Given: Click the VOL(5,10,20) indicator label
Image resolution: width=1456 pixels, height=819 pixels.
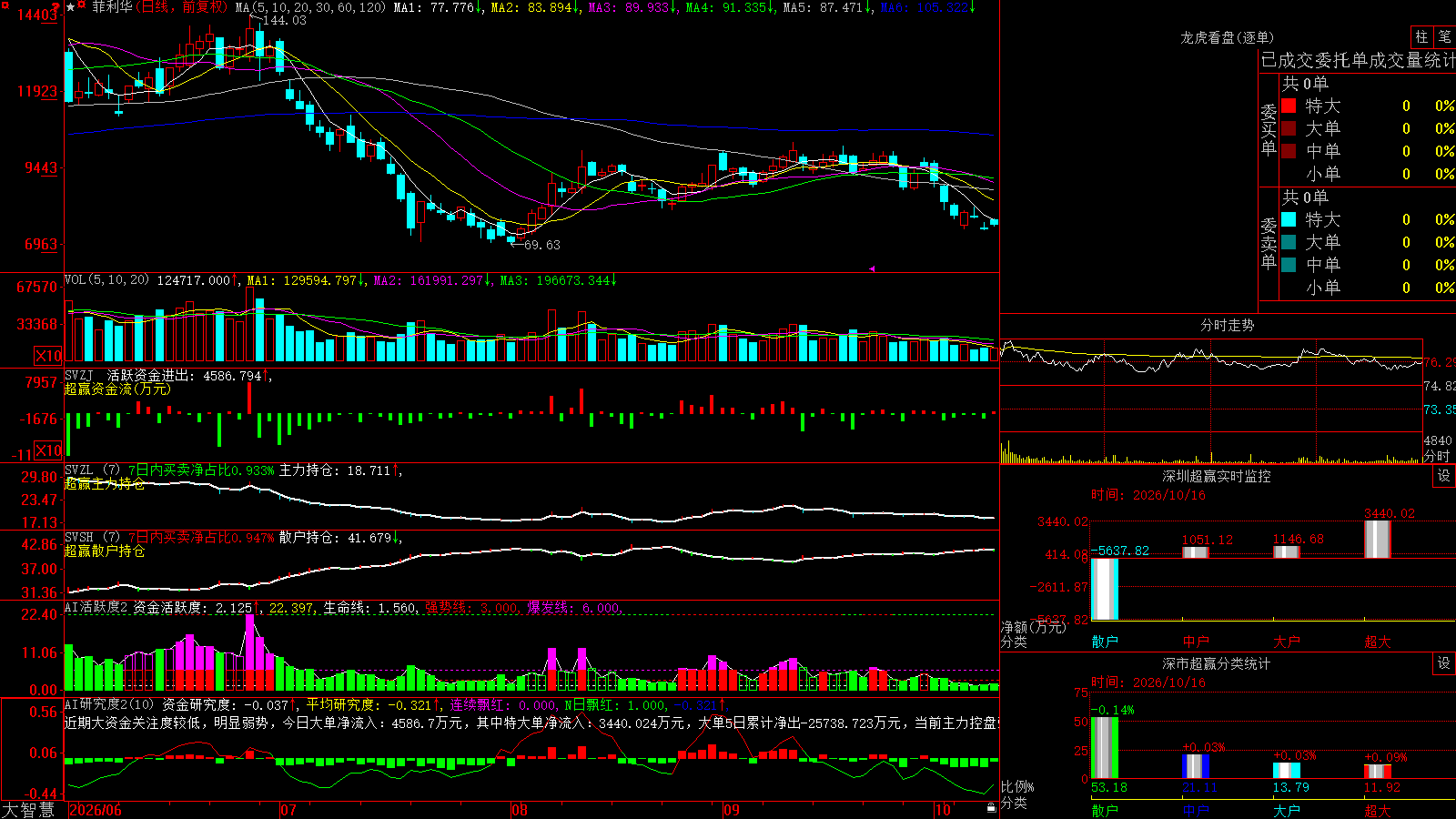Looking at the screenshot, I should coord(106,280).
